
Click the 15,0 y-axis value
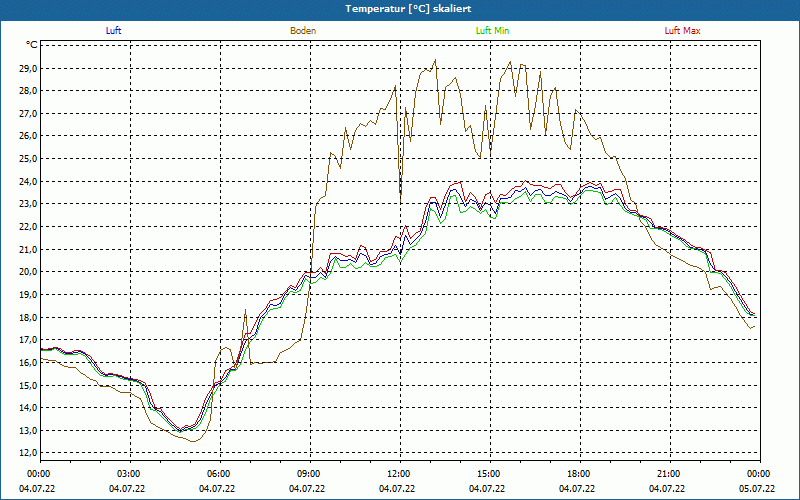pyautogui.click(x=29, y=385)
